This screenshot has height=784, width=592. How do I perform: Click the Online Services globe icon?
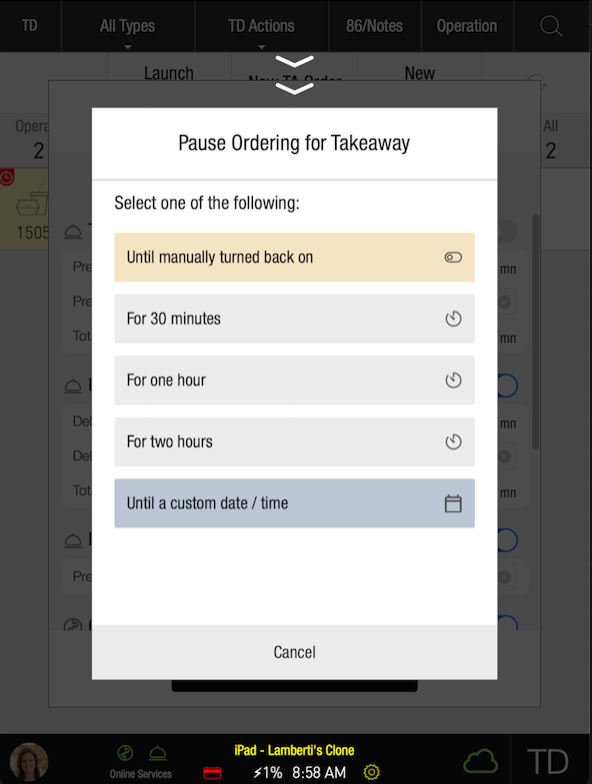click(125, 753)
